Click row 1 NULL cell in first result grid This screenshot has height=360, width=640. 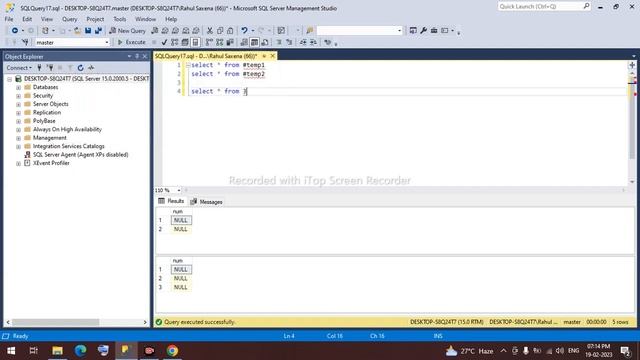[x=180, y=220]
